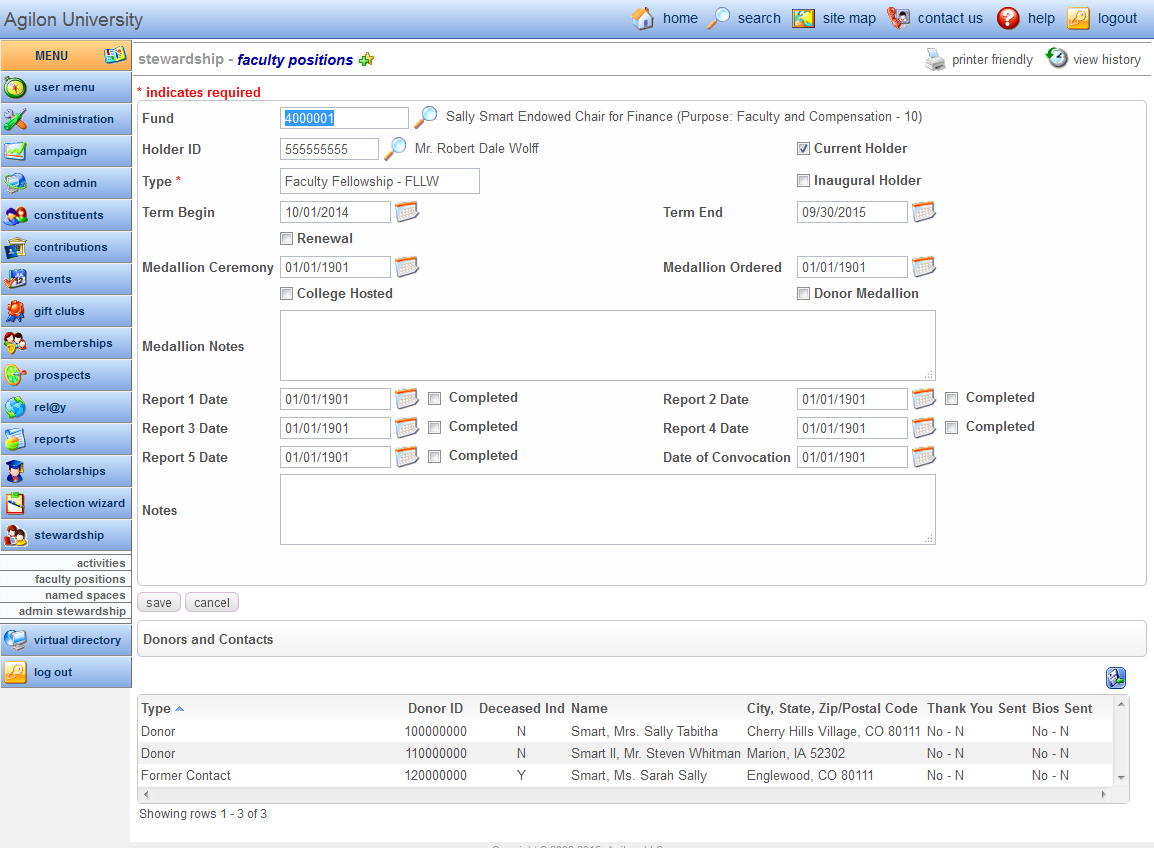Check Completed for Report 2 Date
Screen dimensions: 1154x848
pyautogui.click(x=952, y=398)
